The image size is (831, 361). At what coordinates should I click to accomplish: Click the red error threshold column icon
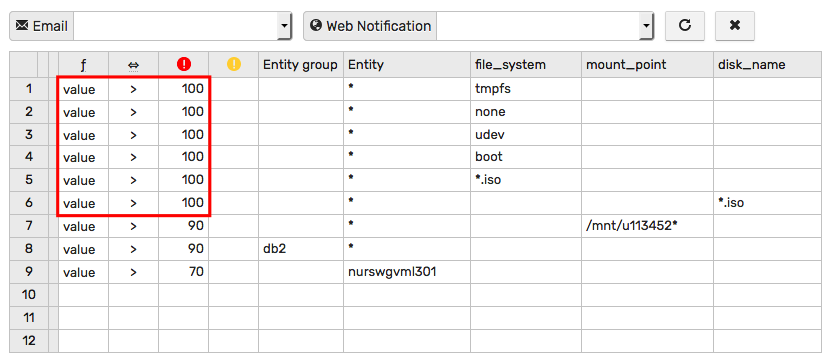click(x=183, y=65)
